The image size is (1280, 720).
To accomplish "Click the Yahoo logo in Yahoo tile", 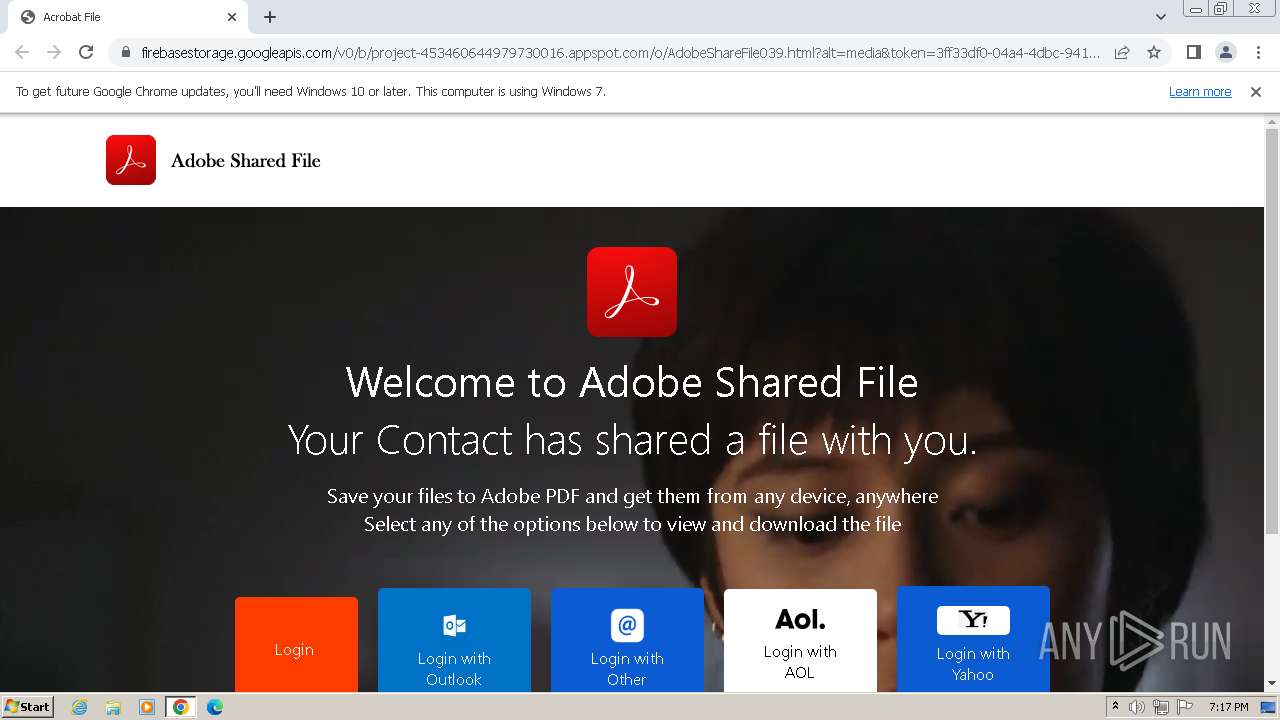I will pyautogui.click(x=973, y=620).
